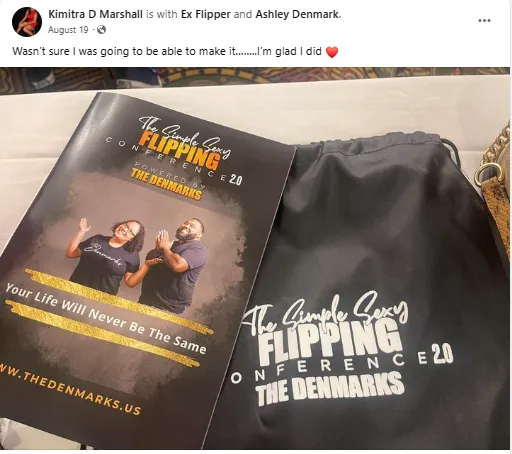Click the globe public audience icon
This screenshot has height=454, width=512.
tap(101, 30)
